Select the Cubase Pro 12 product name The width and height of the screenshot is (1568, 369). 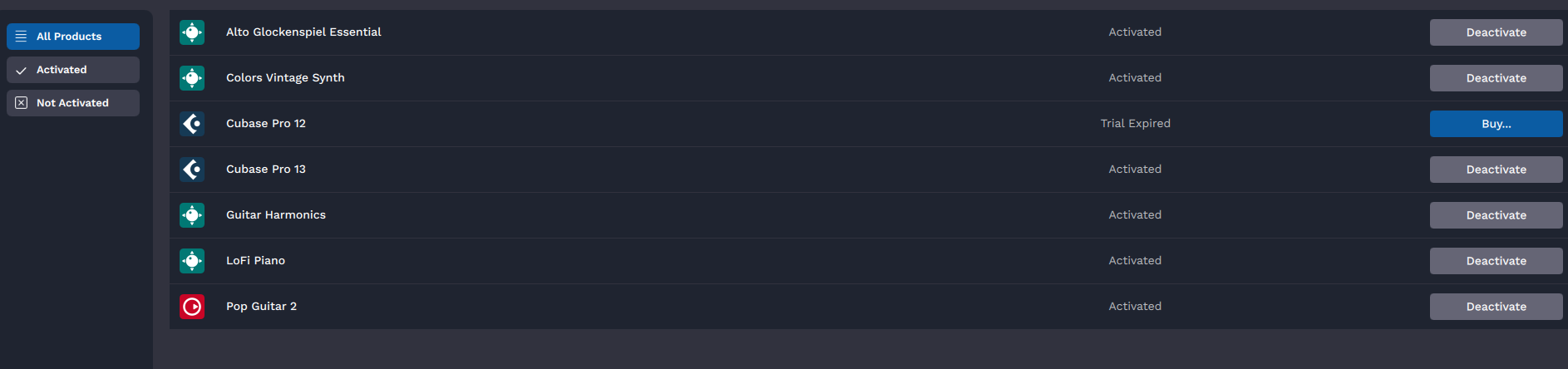point(266,124)
